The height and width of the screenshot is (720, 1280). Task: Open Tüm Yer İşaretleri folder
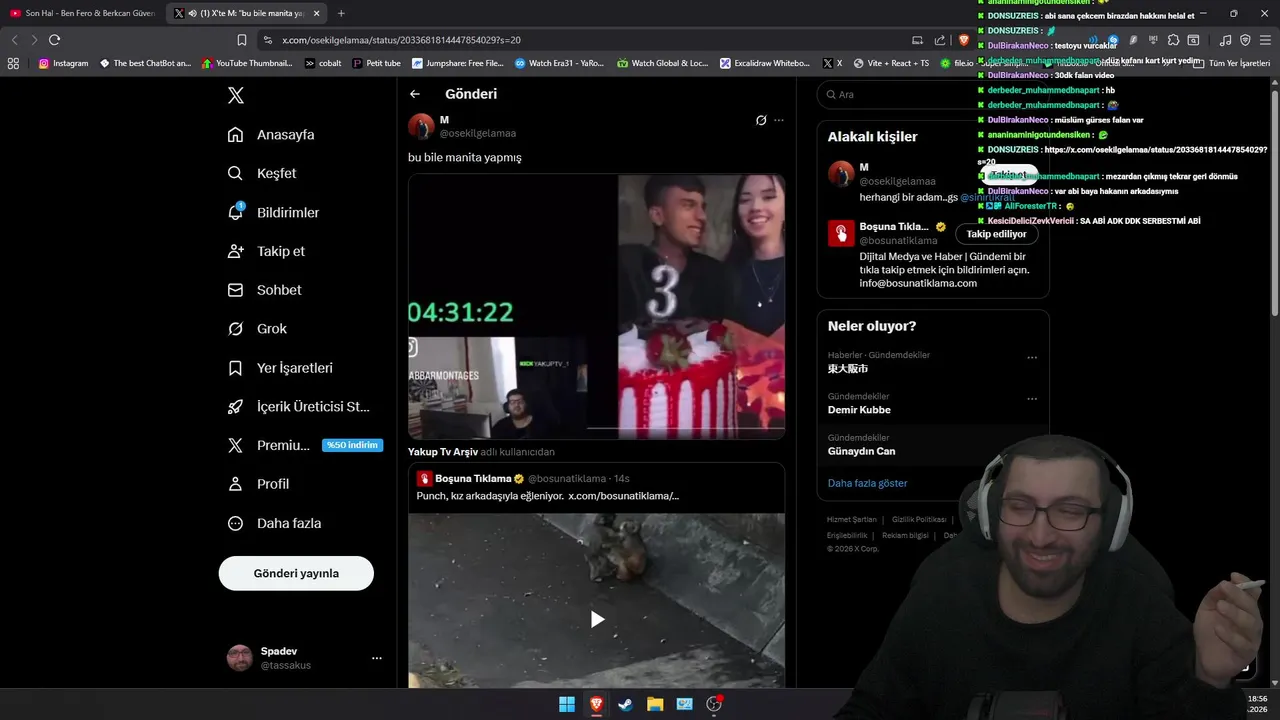pos(1232,63)
